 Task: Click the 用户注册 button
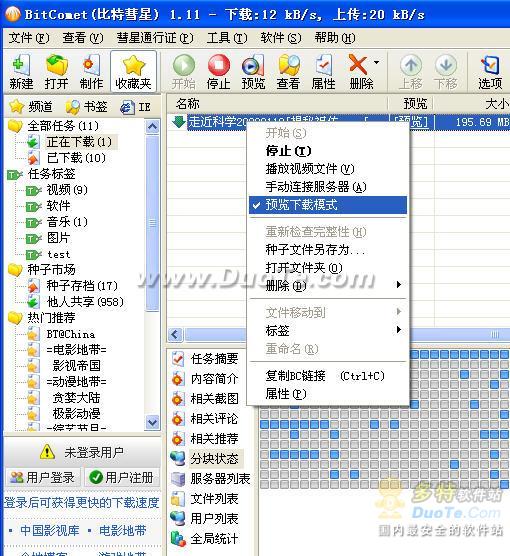[x=122, y=477]
